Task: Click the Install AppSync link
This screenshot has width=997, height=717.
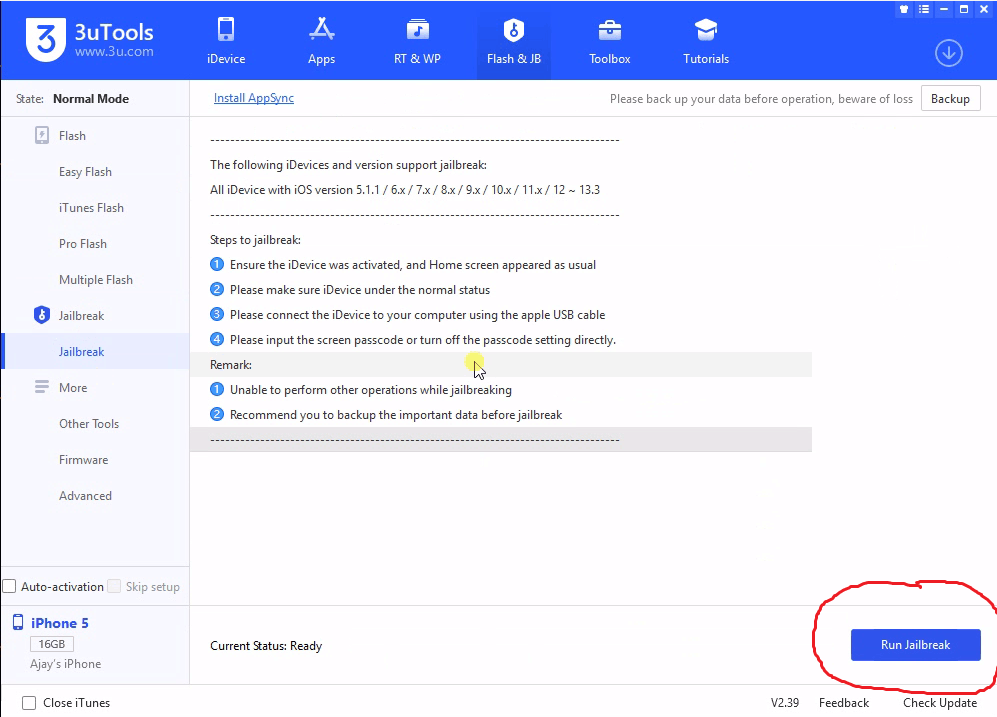Action: tap(254, 98)
